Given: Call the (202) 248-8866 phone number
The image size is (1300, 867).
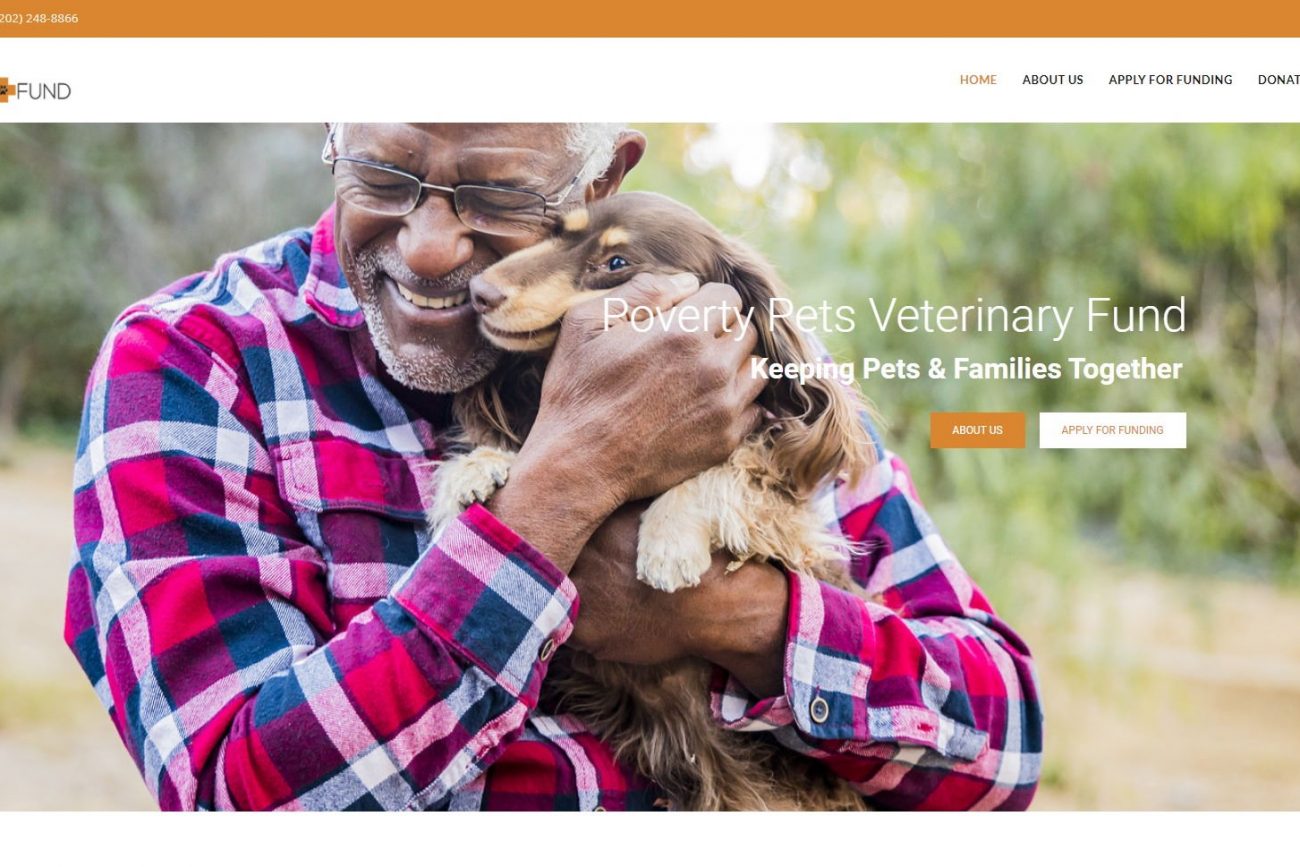Looking at the screenshot, I should (39, 18).
